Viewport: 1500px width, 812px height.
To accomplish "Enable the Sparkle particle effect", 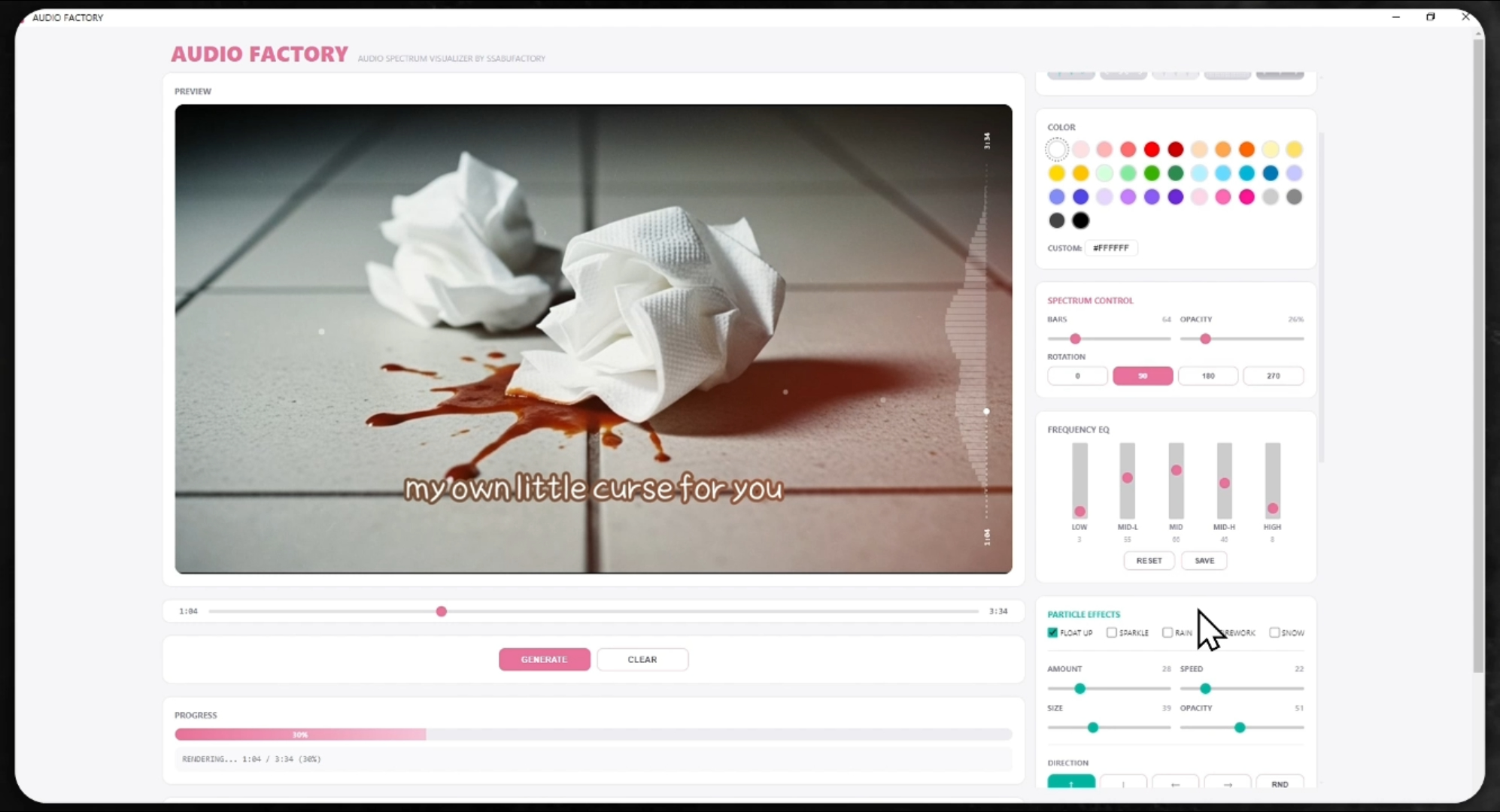I will click(1112, 632).
